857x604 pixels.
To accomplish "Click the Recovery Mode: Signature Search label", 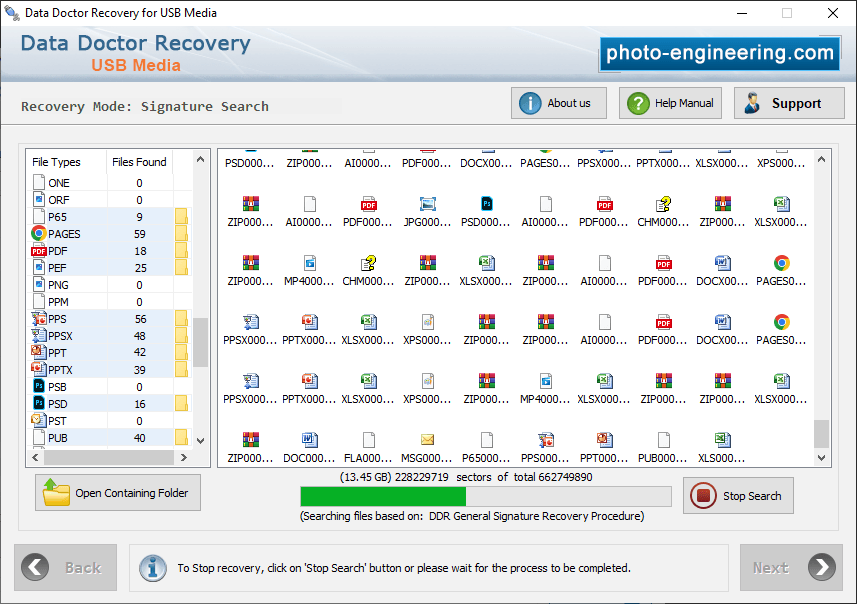I will point(145,106).
